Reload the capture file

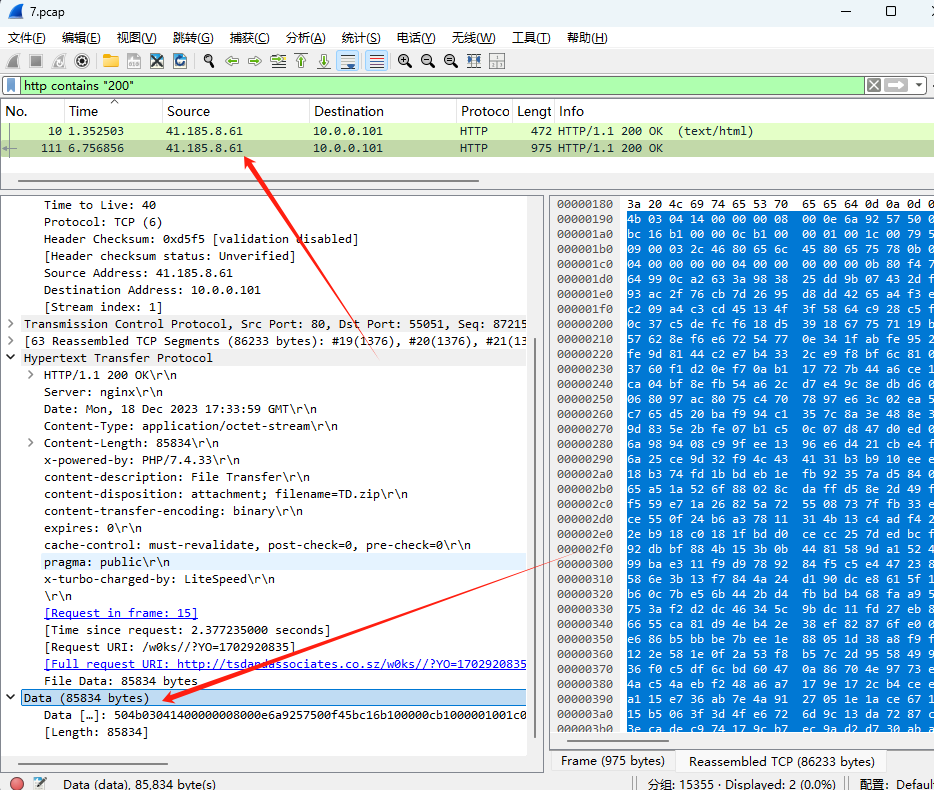tap(180, 61)
